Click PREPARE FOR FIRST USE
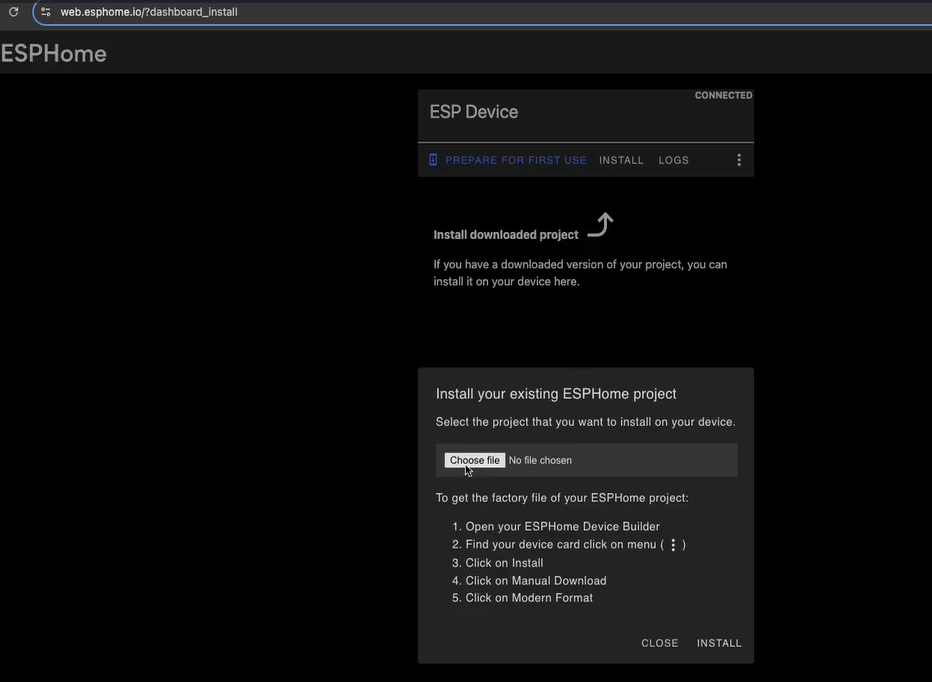The image size is (932, 682). (515, 161)
